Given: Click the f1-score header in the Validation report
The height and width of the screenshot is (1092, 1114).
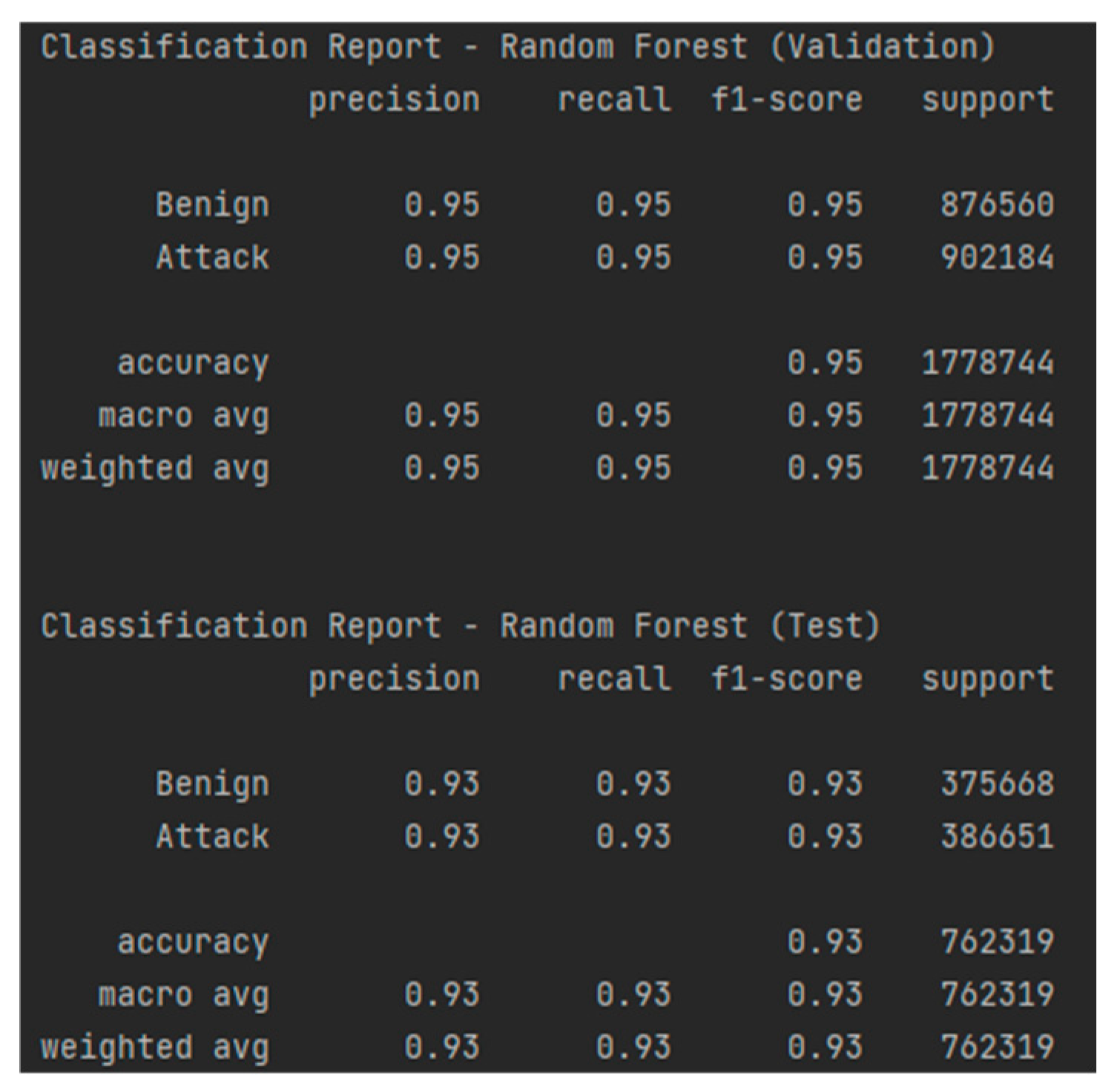Looking at the screenshot, I should (x=786, y=100).
